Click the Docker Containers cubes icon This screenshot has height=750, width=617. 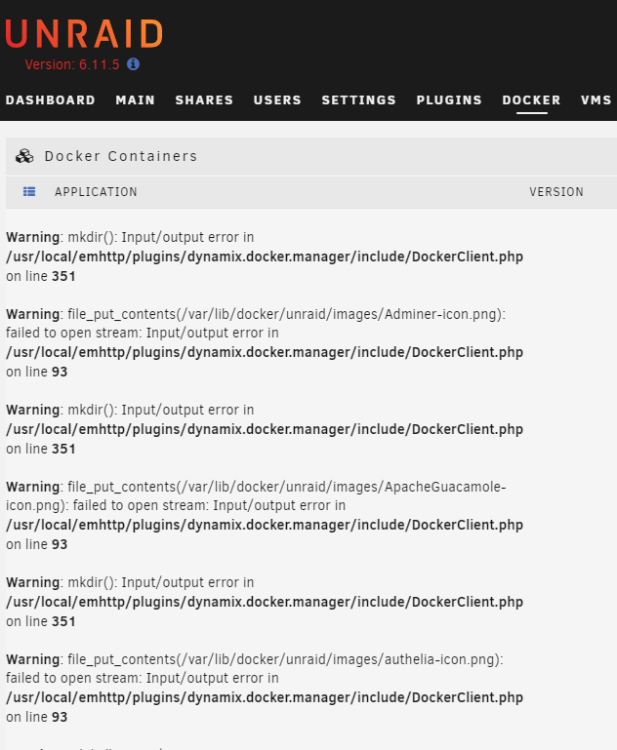[x=24, y=156]
